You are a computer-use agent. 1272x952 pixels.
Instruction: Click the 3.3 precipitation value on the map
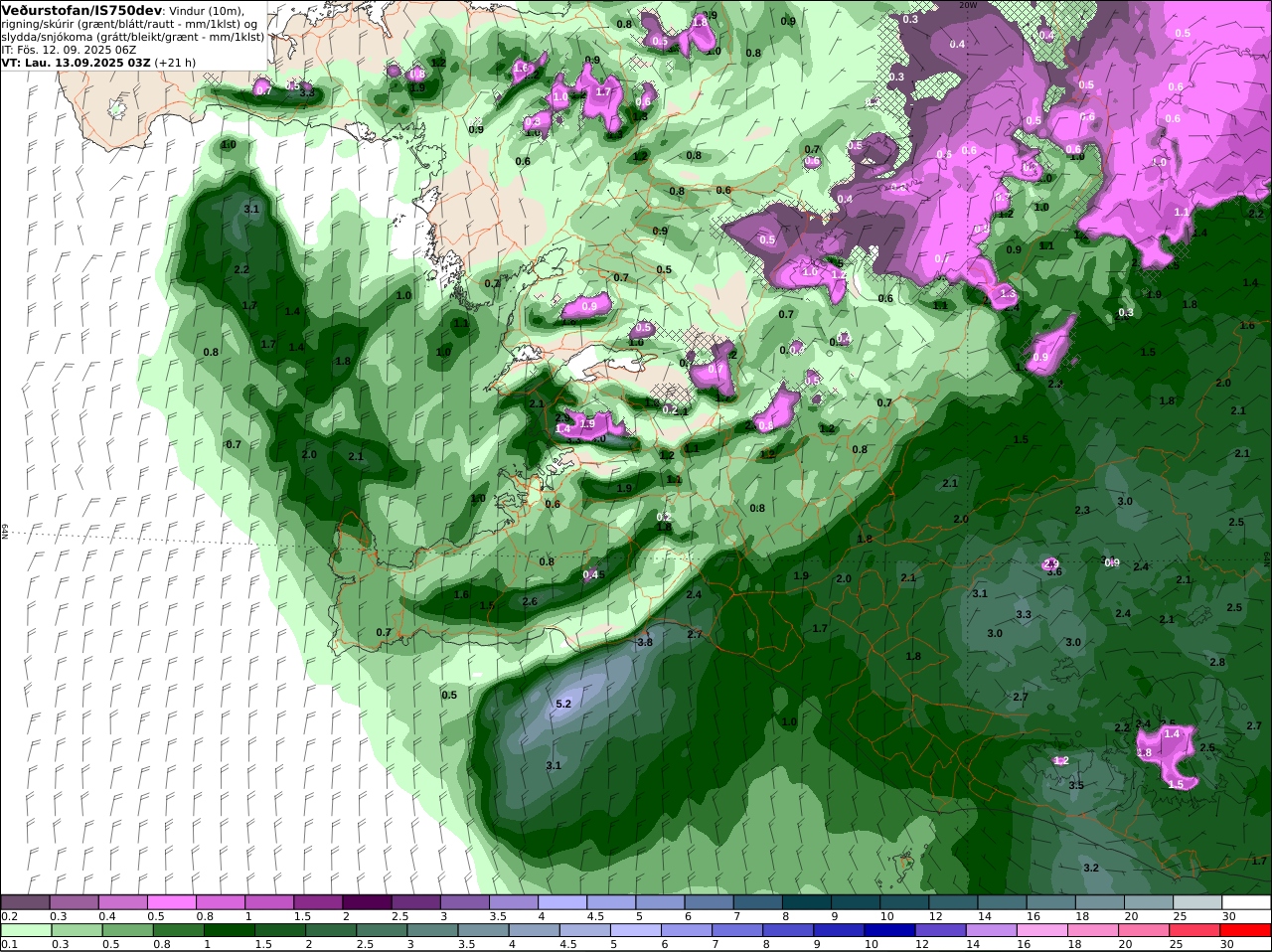[x=1024, y=615]
